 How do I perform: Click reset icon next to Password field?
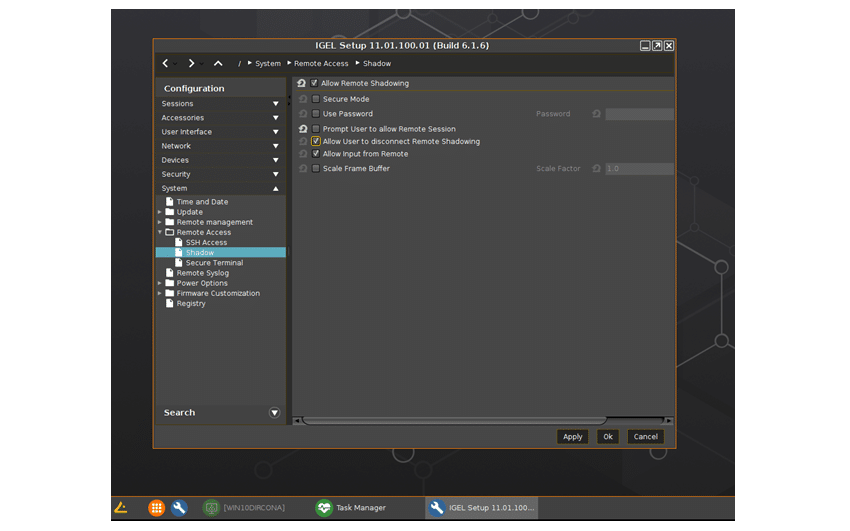pos(596,114)
